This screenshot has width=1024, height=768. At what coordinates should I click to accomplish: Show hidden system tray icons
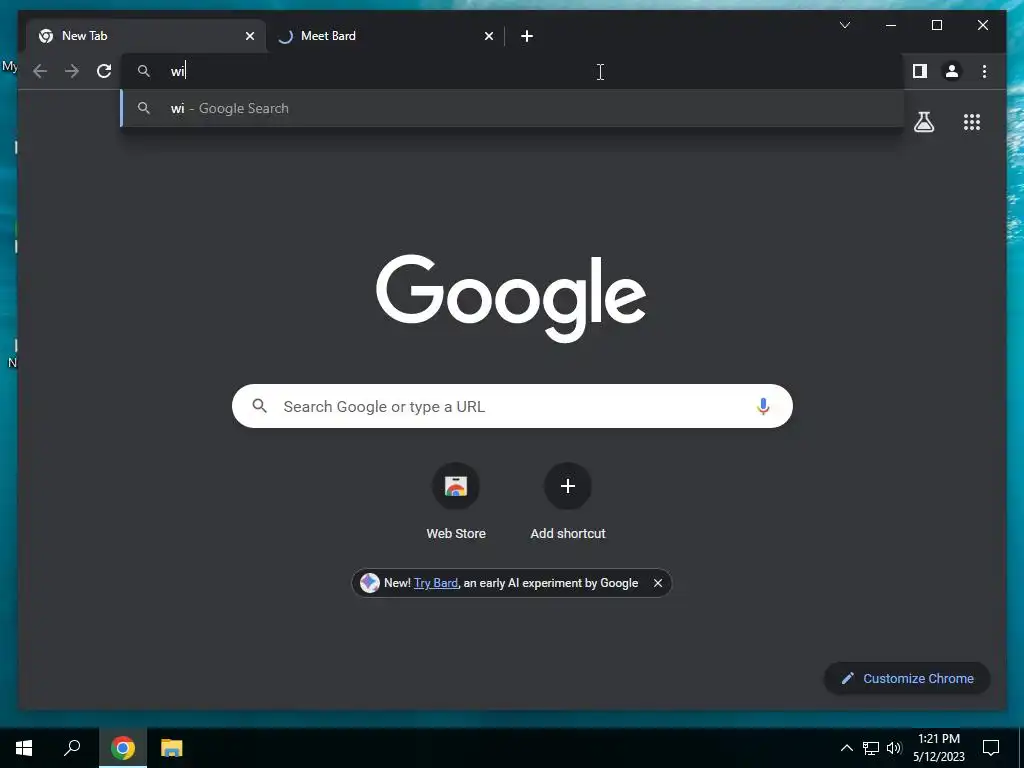pos(846,748)
